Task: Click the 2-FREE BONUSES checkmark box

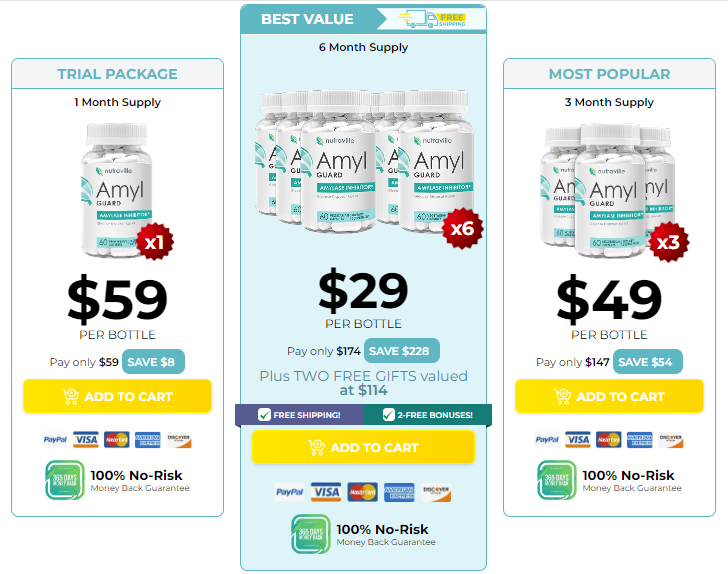Action: click(x=389, y=415)
